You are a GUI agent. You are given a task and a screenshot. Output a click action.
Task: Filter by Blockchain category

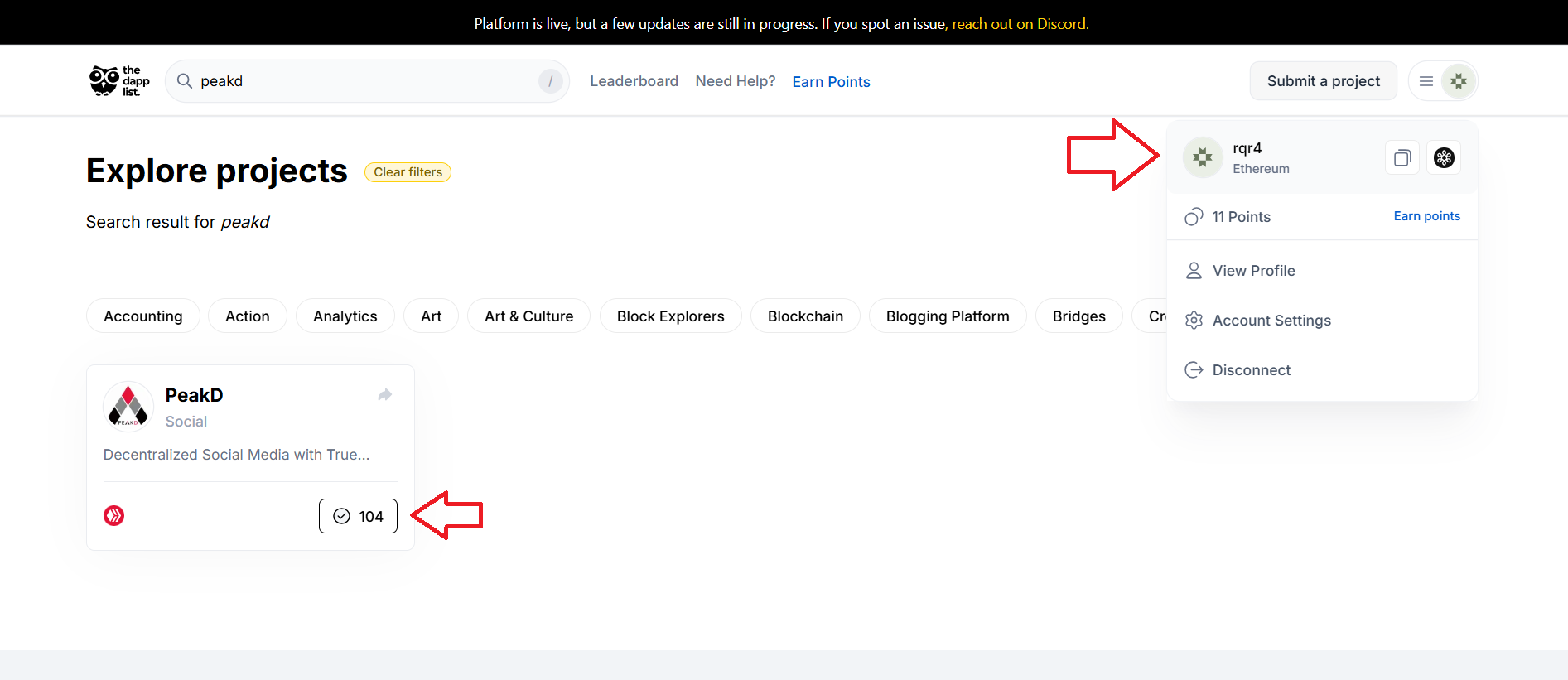coord(805,316)
